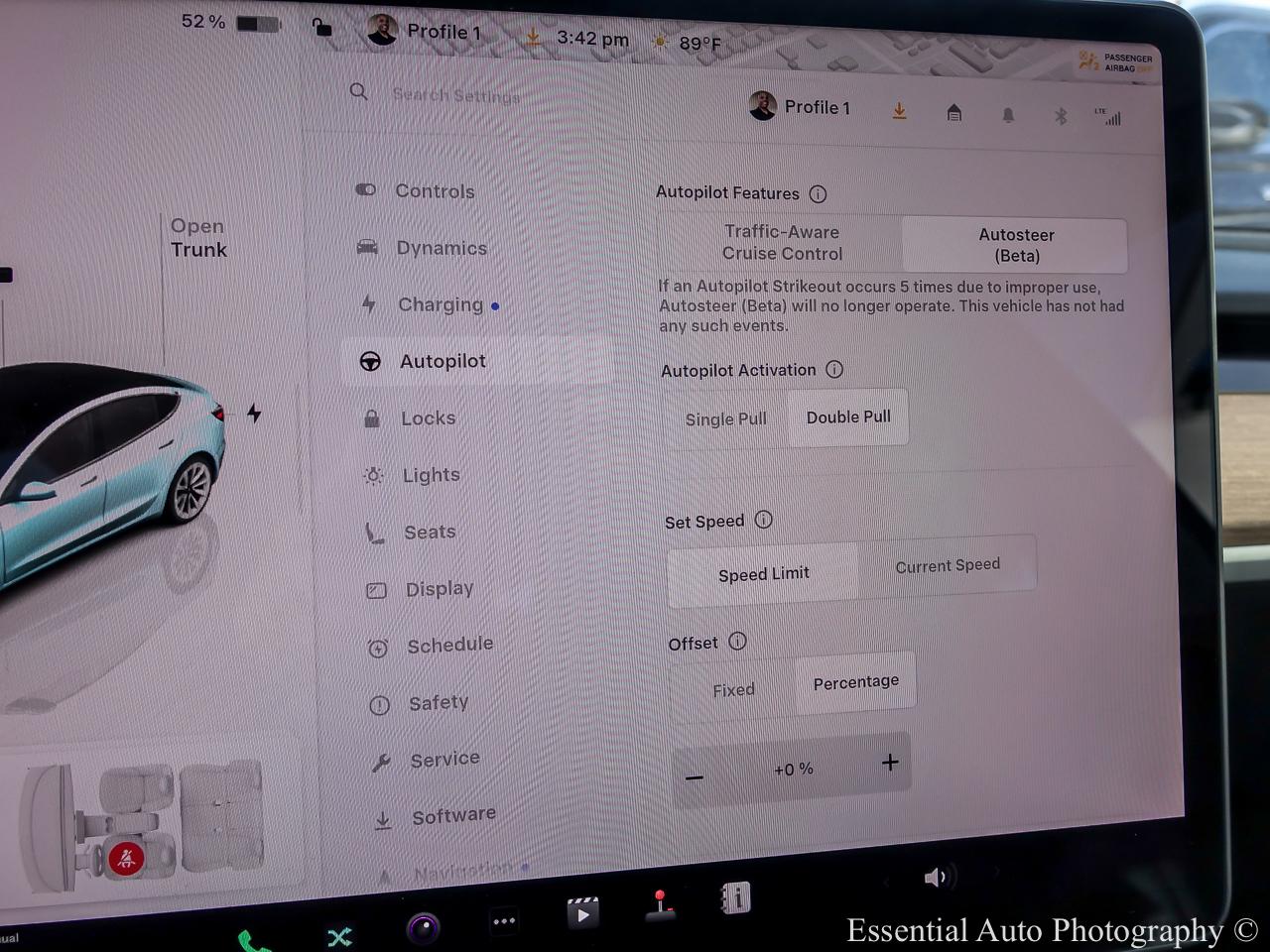Image resolution: width=1270 pixels, height=952 pixels.
Task: Enable Traffic-Aware Cruise Control mode
Action: click(x=782, y=243)
